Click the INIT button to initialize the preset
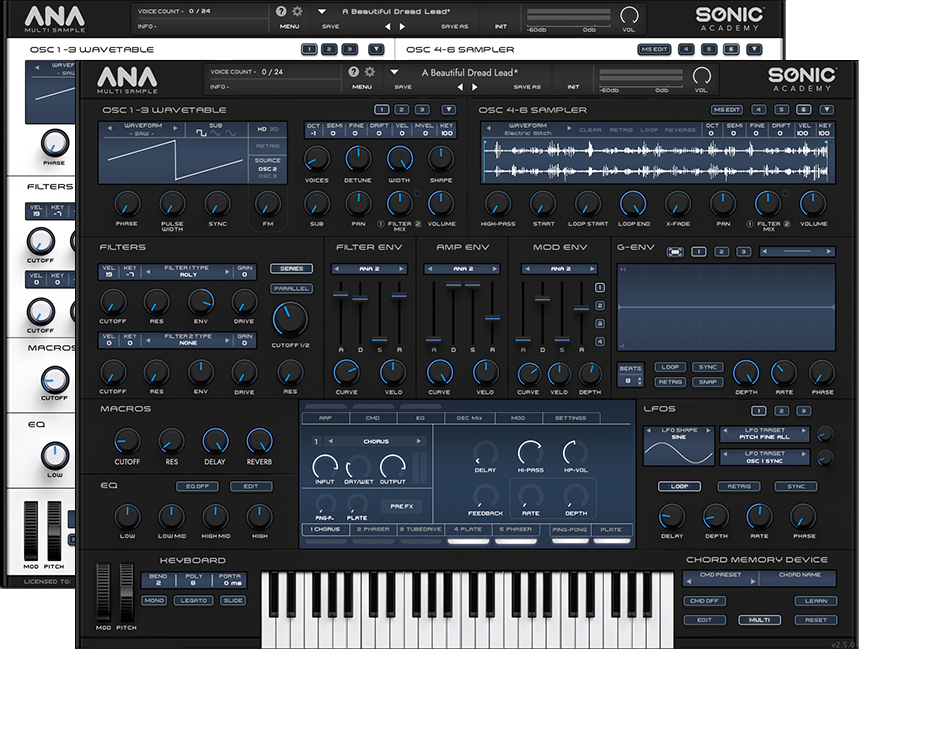The width and height of the screenshot is (934, 736). 575,87
